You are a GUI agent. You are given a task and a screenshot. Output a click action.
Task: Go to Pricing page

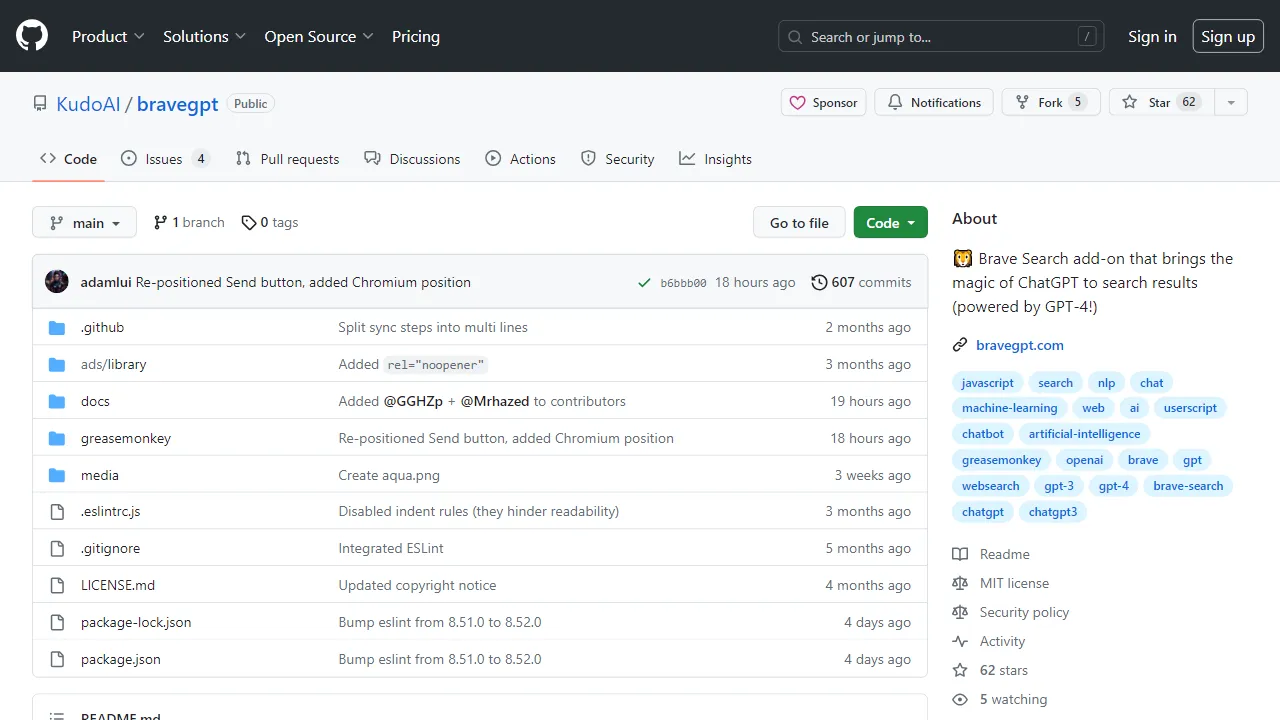(416, 36)
